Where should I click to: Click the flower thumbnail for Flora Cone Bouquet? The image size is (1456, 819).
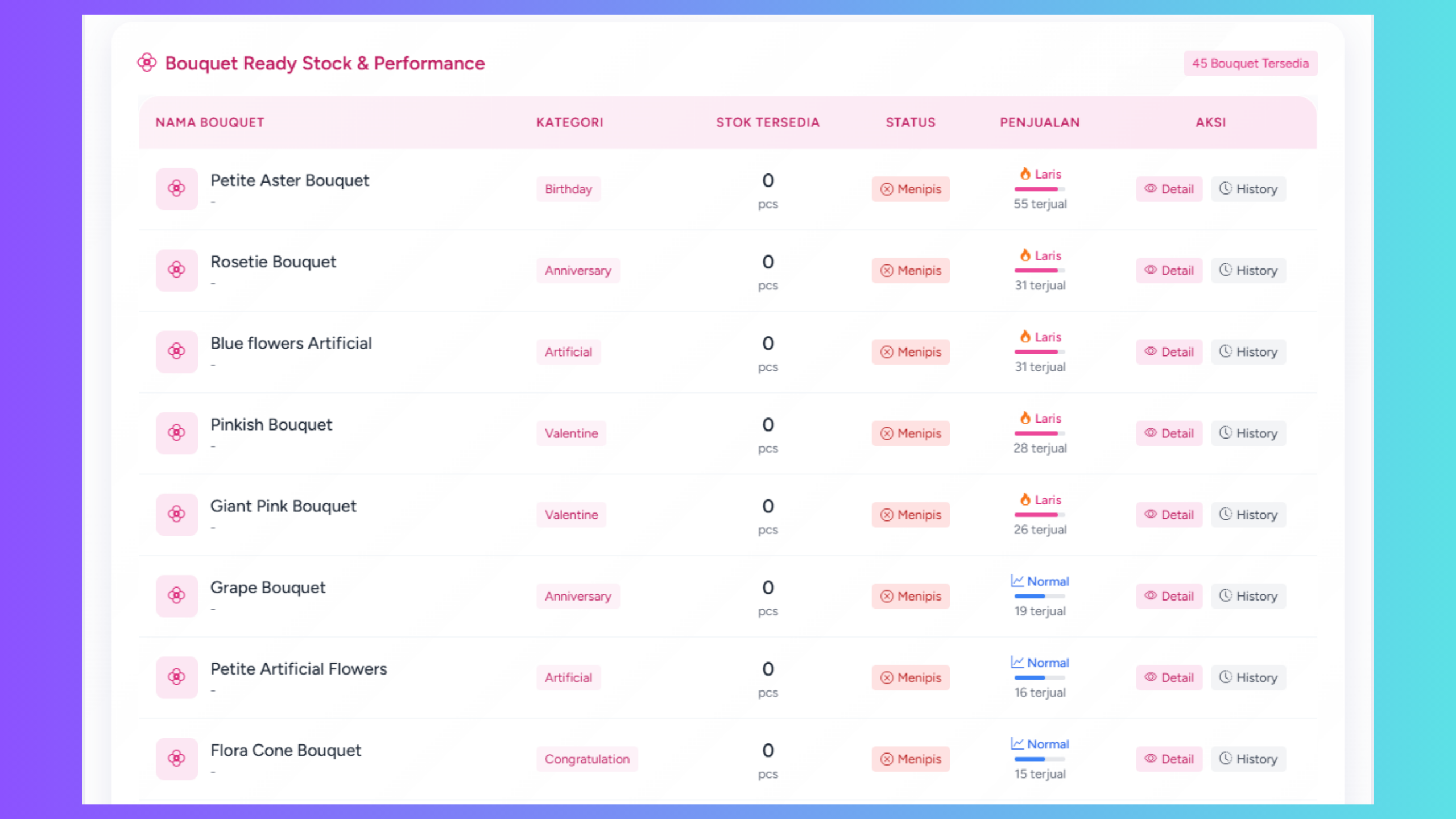(177, 759)
